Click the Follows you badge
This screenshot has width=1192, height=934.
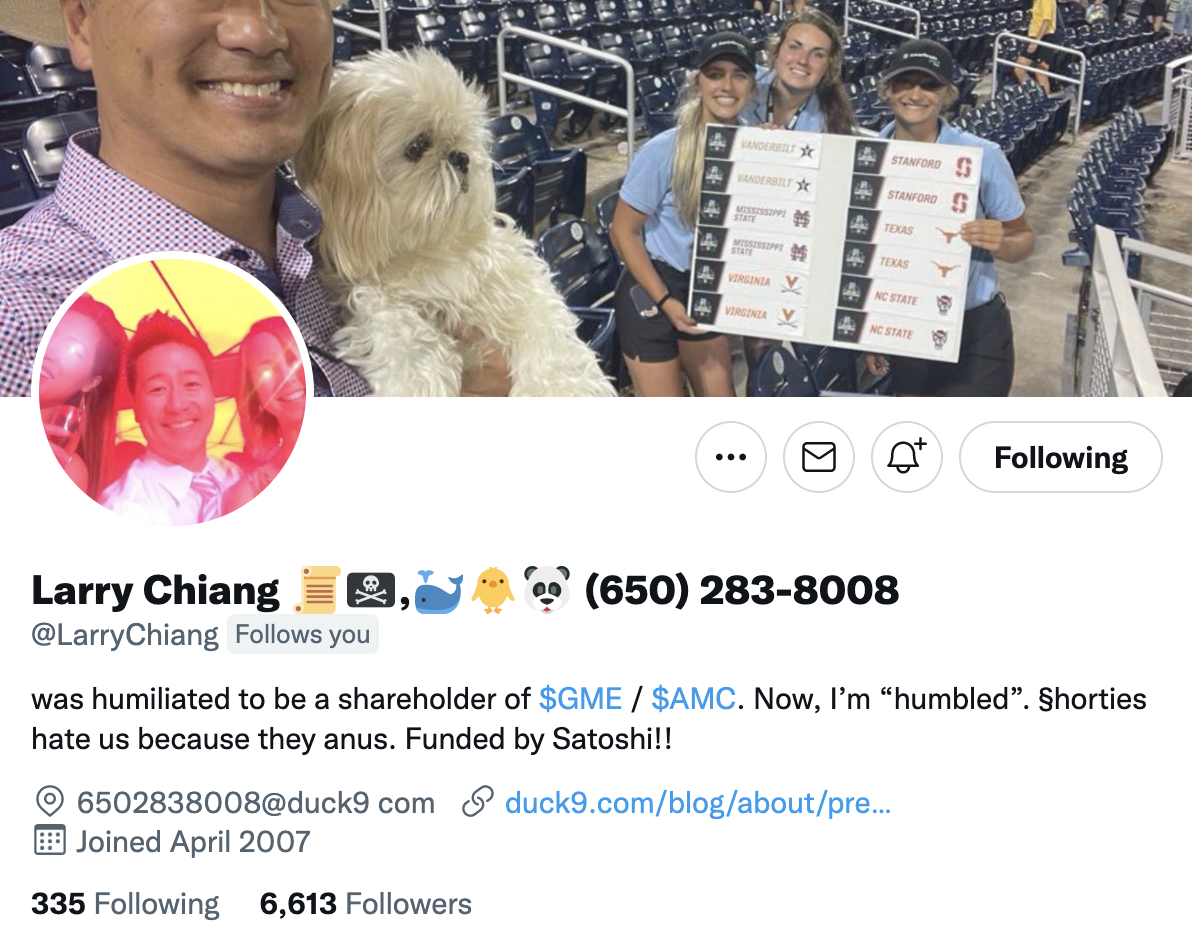[x=303, y=635]
